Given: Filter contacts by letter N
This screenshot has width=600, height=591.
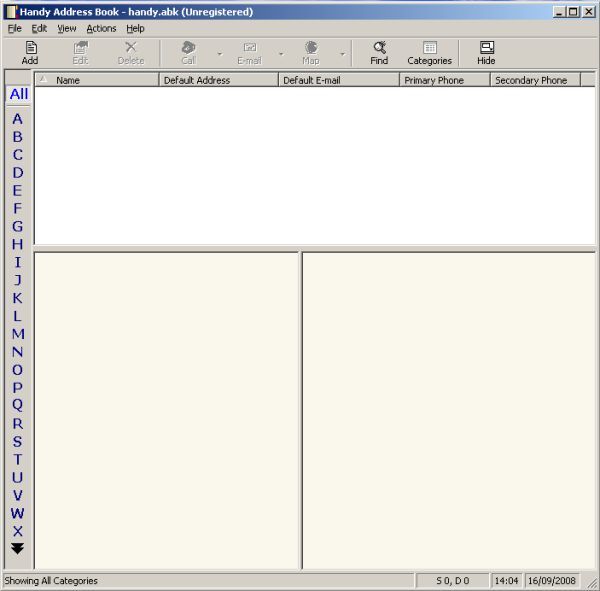Looking at the screenshot, I should point(18,352).
